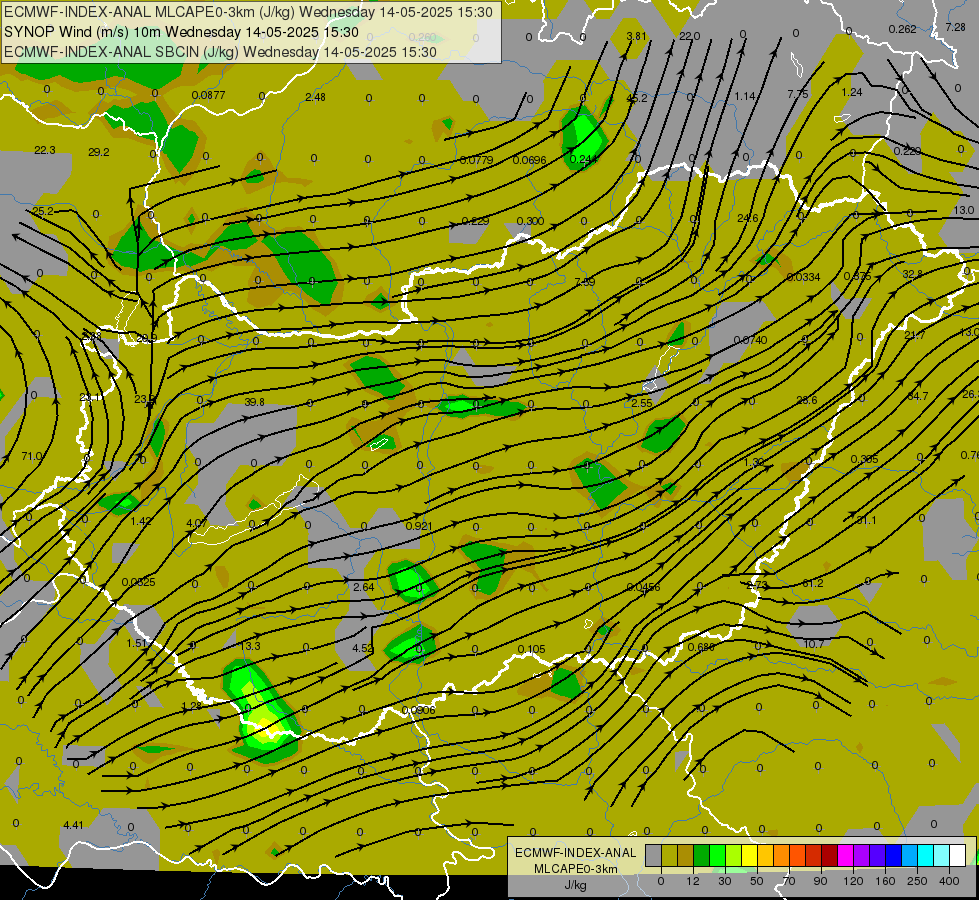979x900 pixels.
Task: Click the map value 7.59
Action: click(584, 282)
